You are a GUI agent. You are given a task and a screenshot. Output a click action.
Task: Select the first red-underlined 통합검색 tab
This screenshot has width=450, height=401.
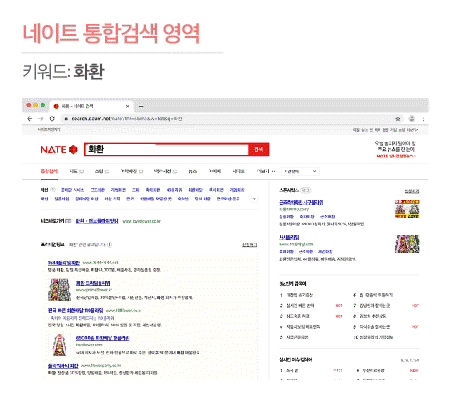point(49,171)
